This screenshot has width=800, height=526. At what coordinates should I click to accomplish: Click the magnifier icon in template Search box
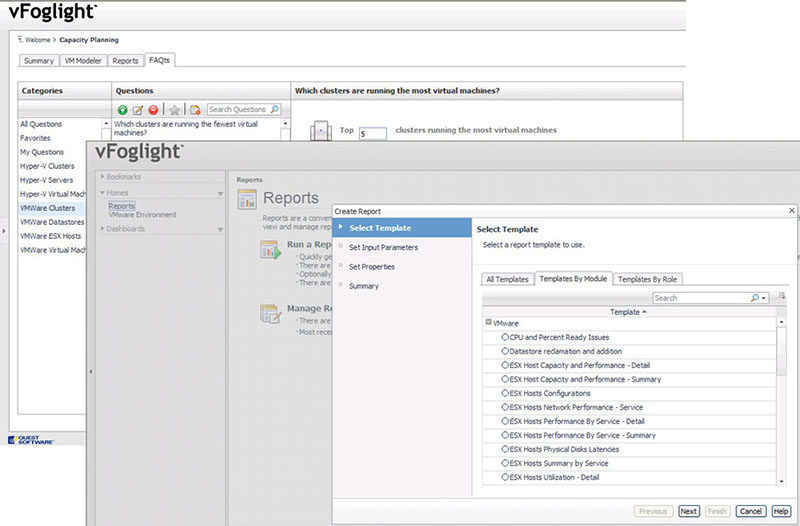755,298
